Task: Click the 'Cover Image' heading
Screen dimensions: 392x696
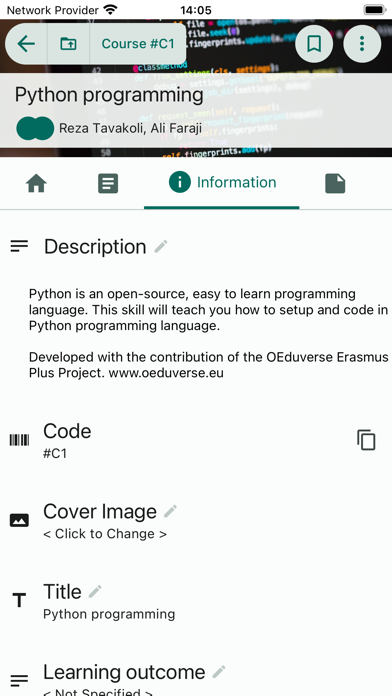Action: [100, 512]
